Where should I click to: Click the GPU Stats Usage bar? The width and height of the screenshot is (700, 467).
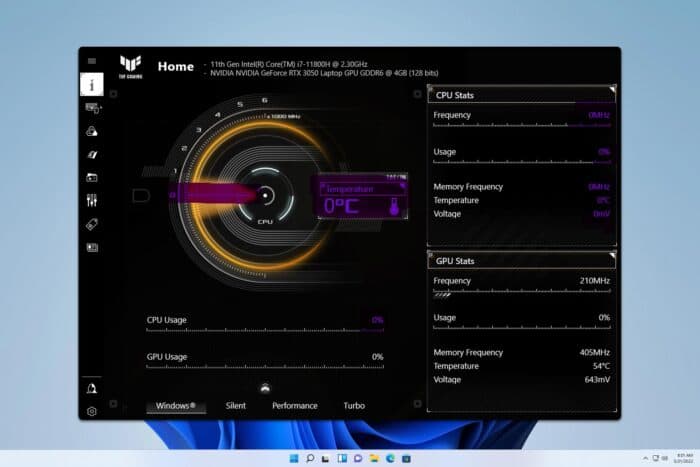point(522,328)
